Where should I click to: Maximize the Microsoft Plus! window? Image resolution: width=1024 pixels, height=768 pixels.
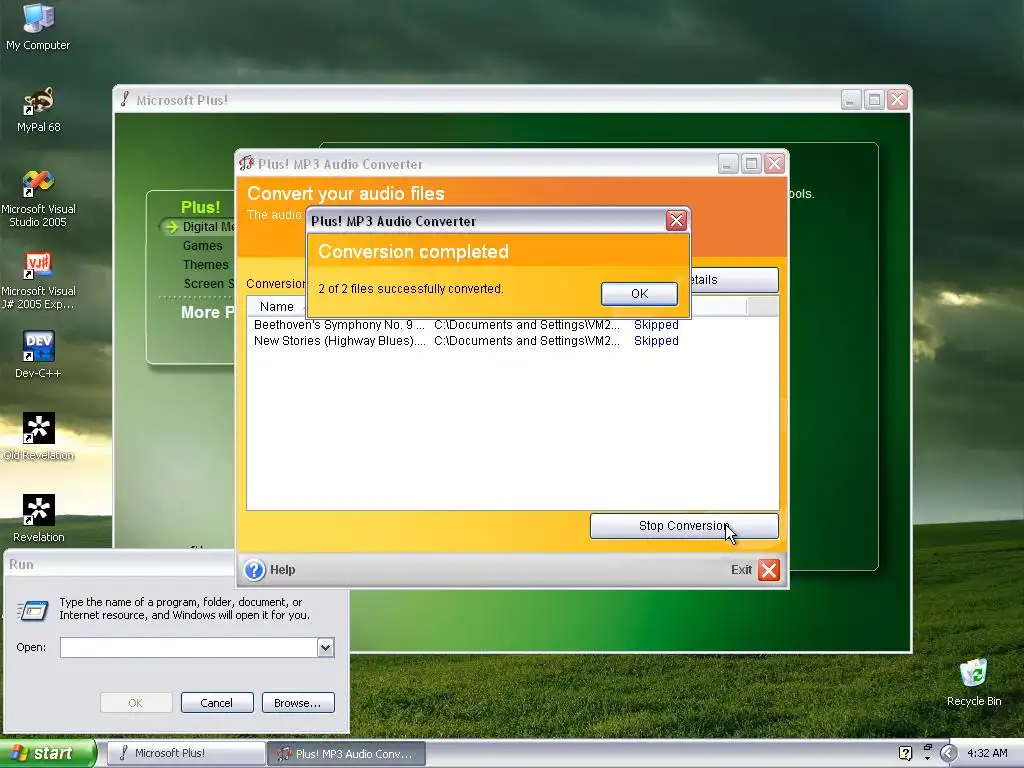874,100
